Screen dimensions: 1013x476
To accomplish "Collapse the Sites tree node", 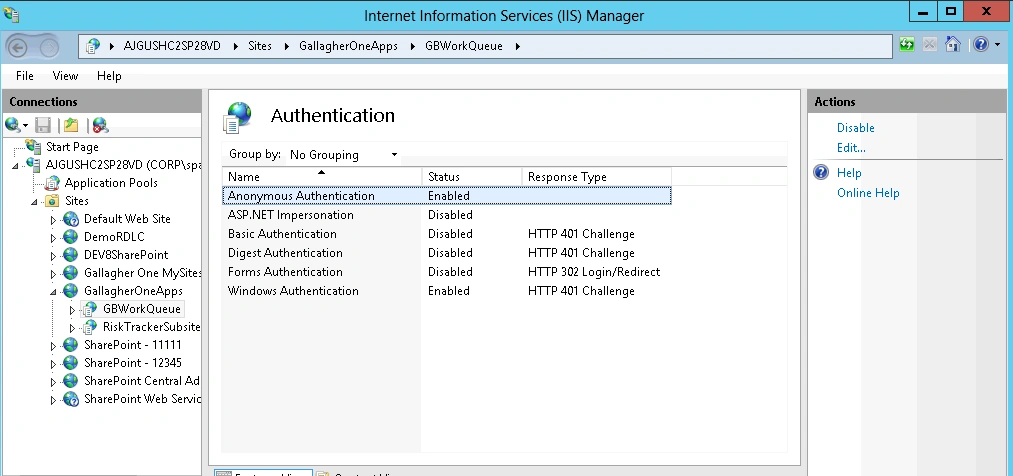I will pyautogui.click(x=35, y=202).
